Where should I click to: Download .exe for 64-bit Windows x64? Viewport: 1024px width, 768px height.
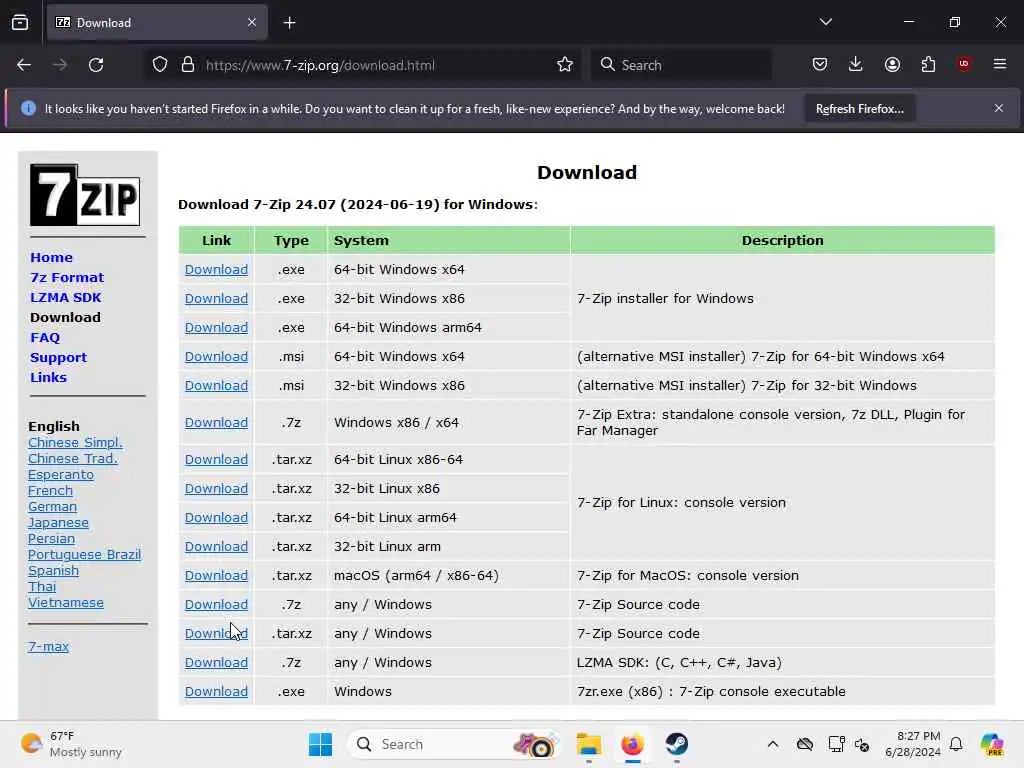pos(216,270)
